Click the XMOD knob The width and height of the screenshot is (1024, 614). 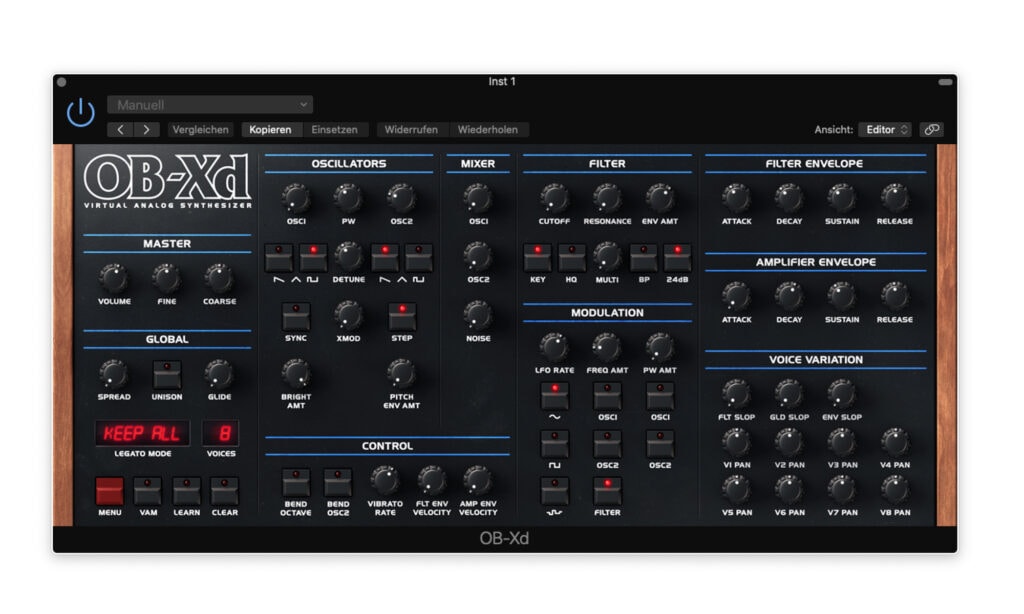point(349,315)
